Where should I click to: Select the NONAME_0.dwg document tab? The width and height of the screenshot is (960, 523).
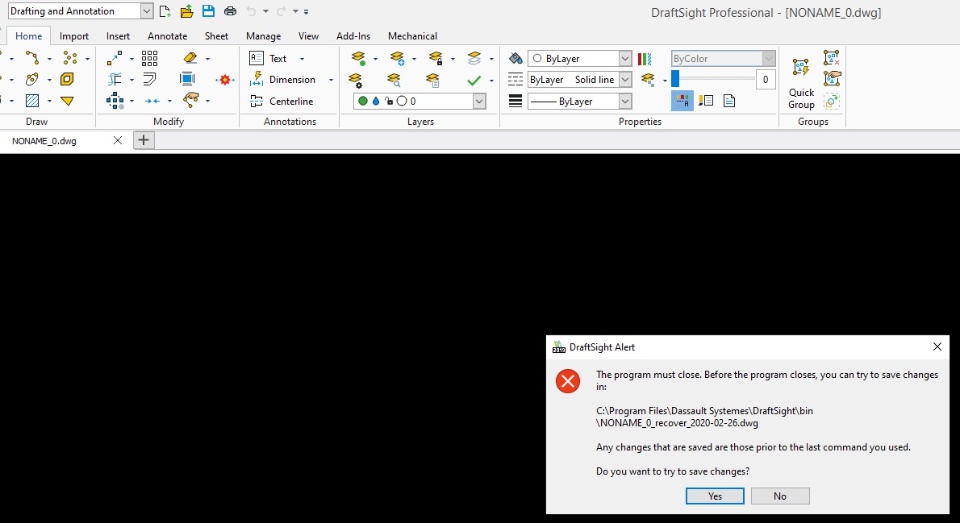(45, 141)
